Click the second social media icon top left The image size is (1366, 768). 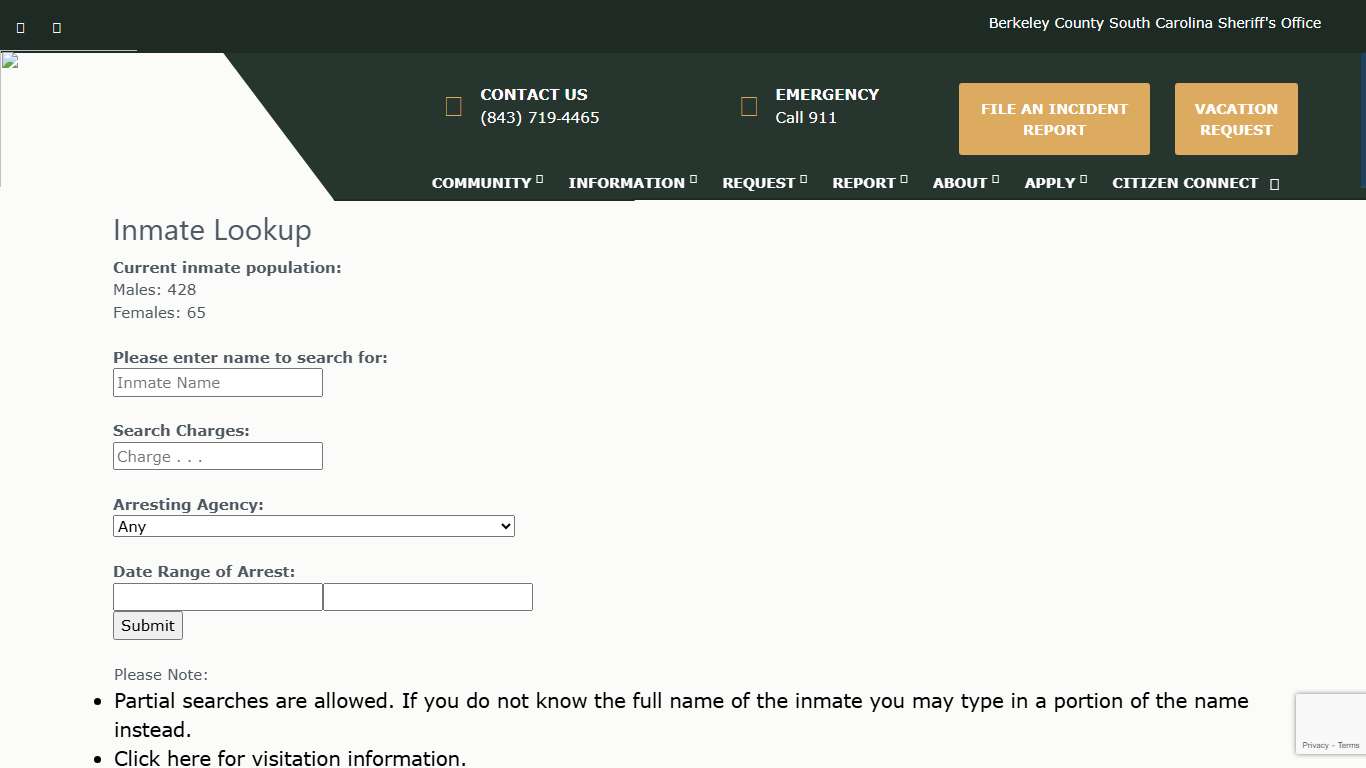56,27
